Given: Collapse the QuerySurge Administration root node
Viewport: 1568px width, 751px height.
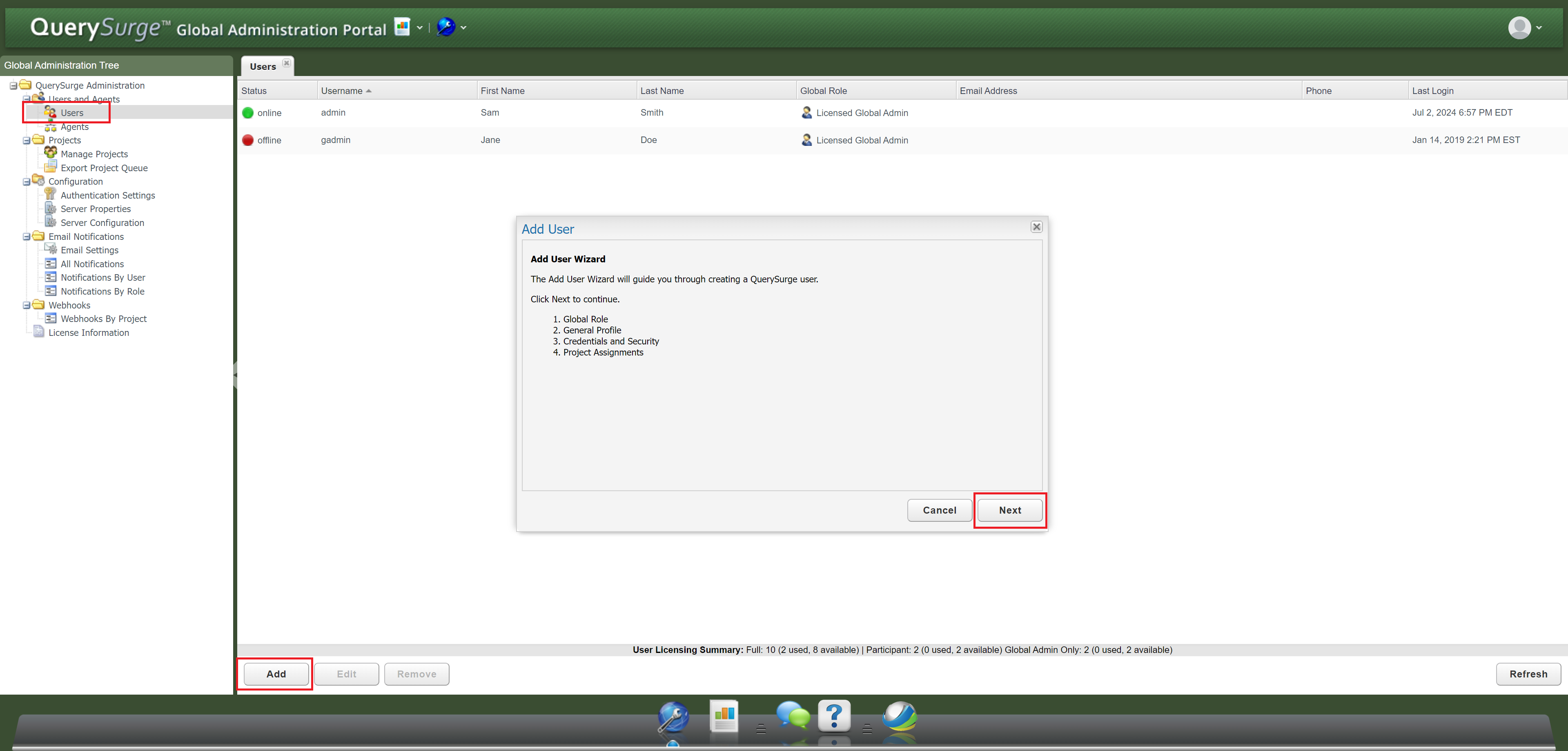Looking at the screenshot, I should pos(13,85).
